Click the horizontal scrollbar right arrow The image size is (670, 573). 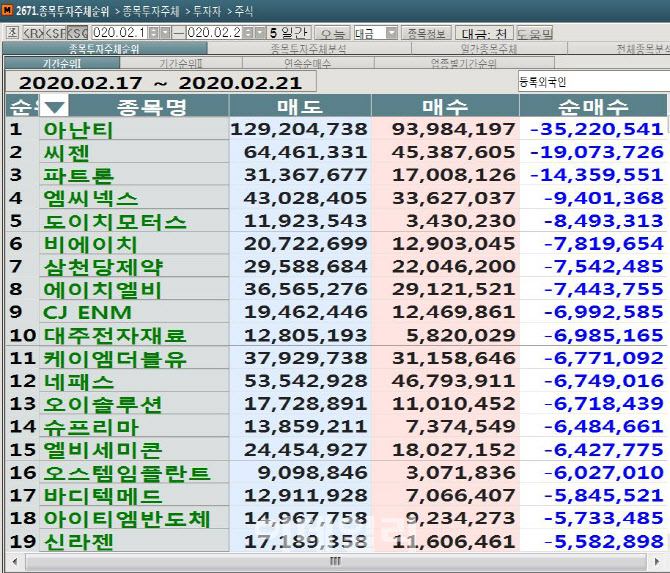point(657,561)
